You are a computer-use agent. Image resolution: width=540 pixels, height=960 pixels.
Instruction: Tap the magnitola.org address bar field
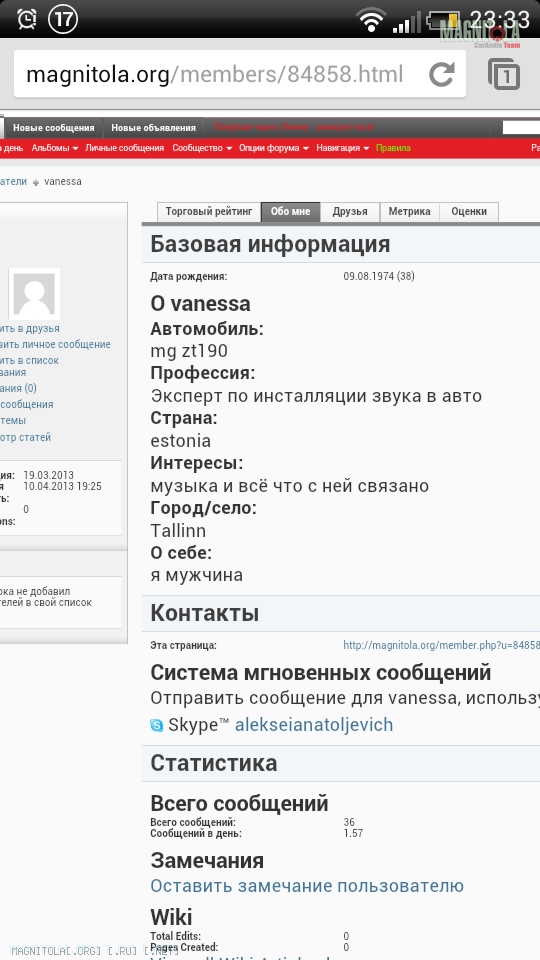coord(239,75)
